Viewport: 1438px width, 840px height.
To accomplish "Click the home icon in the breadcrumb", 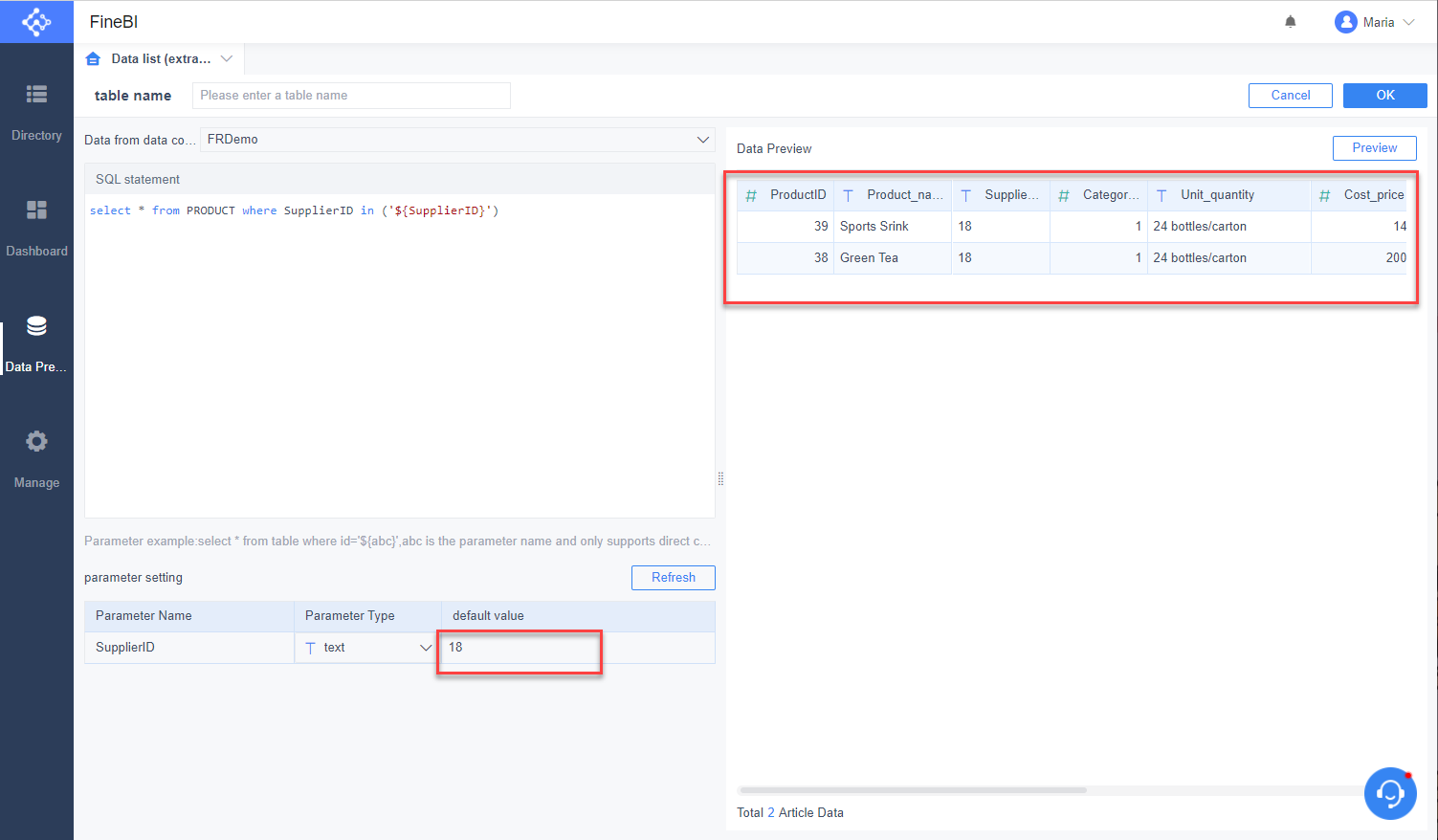I will click(93, 58).
